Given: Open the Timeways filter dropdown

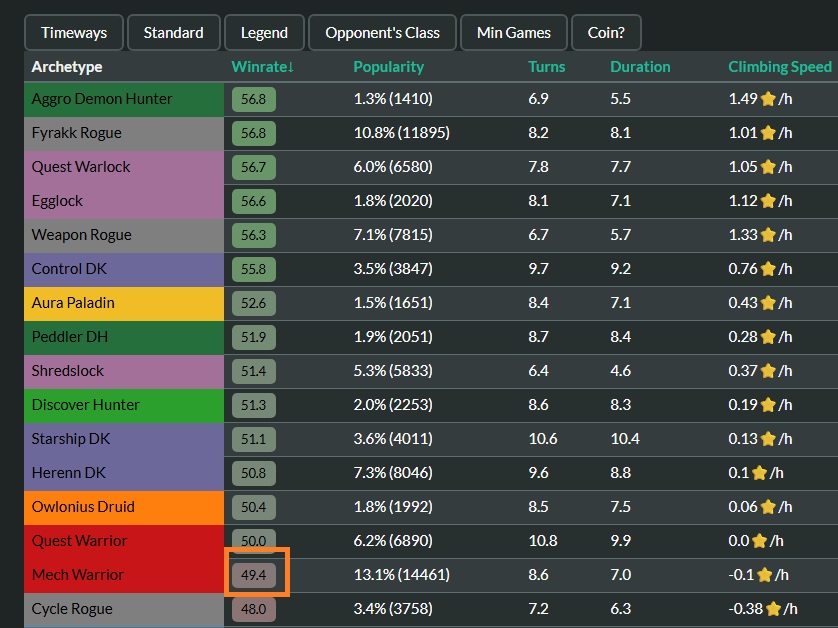Looking at the screenshot, I should [x=74, y=33].
